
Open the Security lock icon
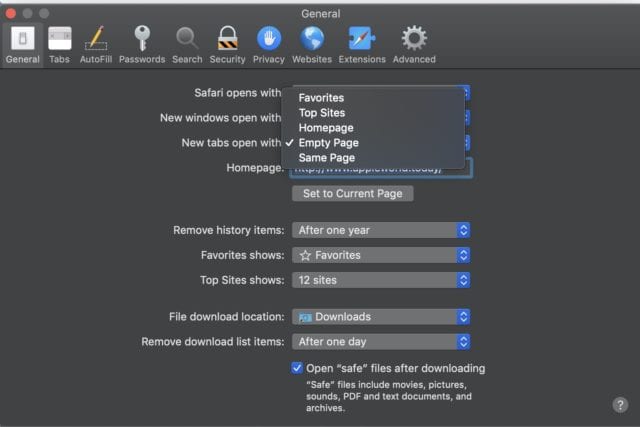coord(227,44)
